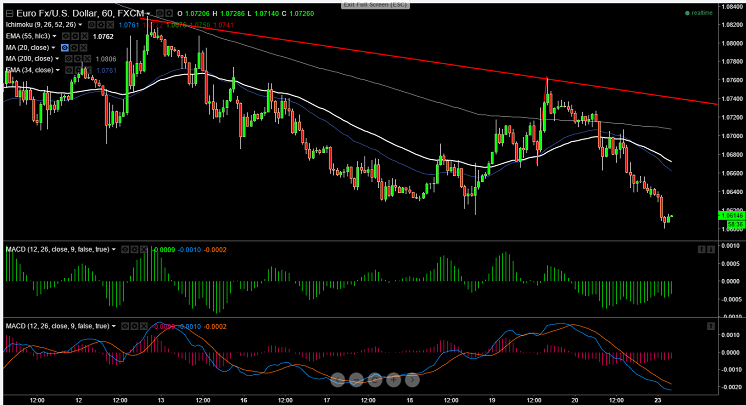This screenshot has width=746, height=405.
Task: Move the histogram MACD pane up
Action: pos(701,249)
